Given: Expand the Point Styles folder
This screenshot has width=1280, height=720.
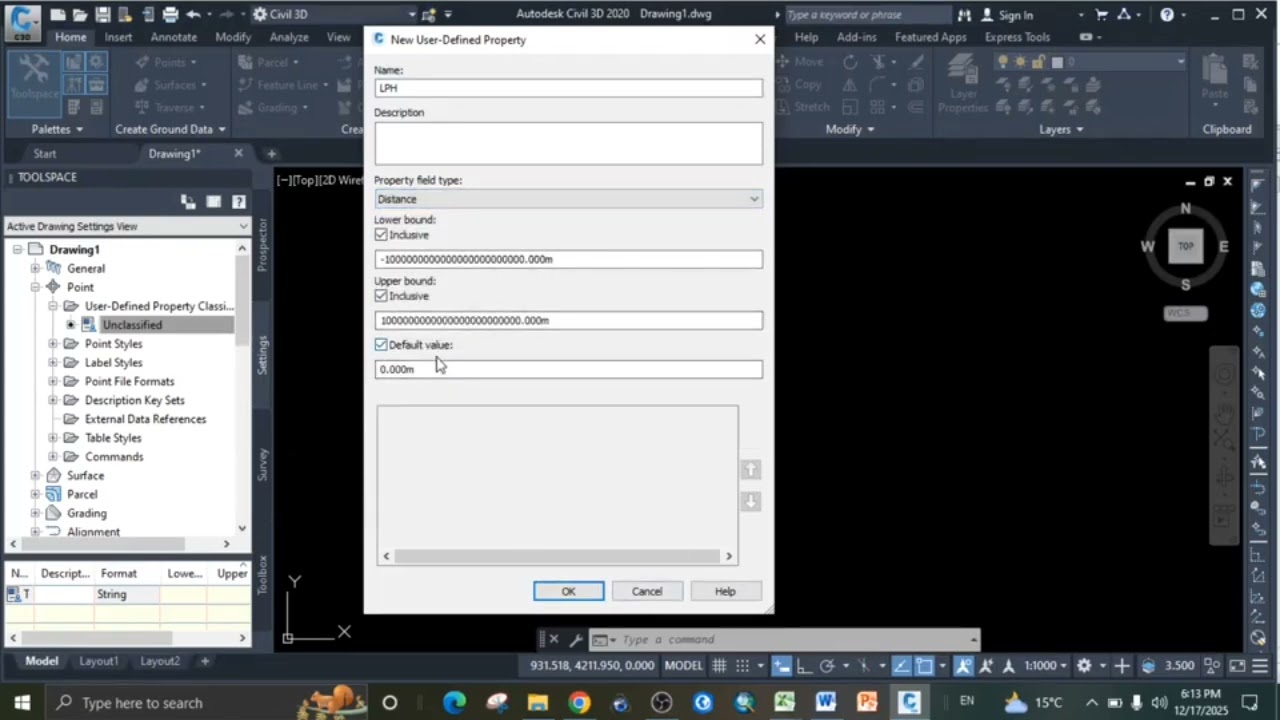Looking at the screenshot, I should pos(53,344).
